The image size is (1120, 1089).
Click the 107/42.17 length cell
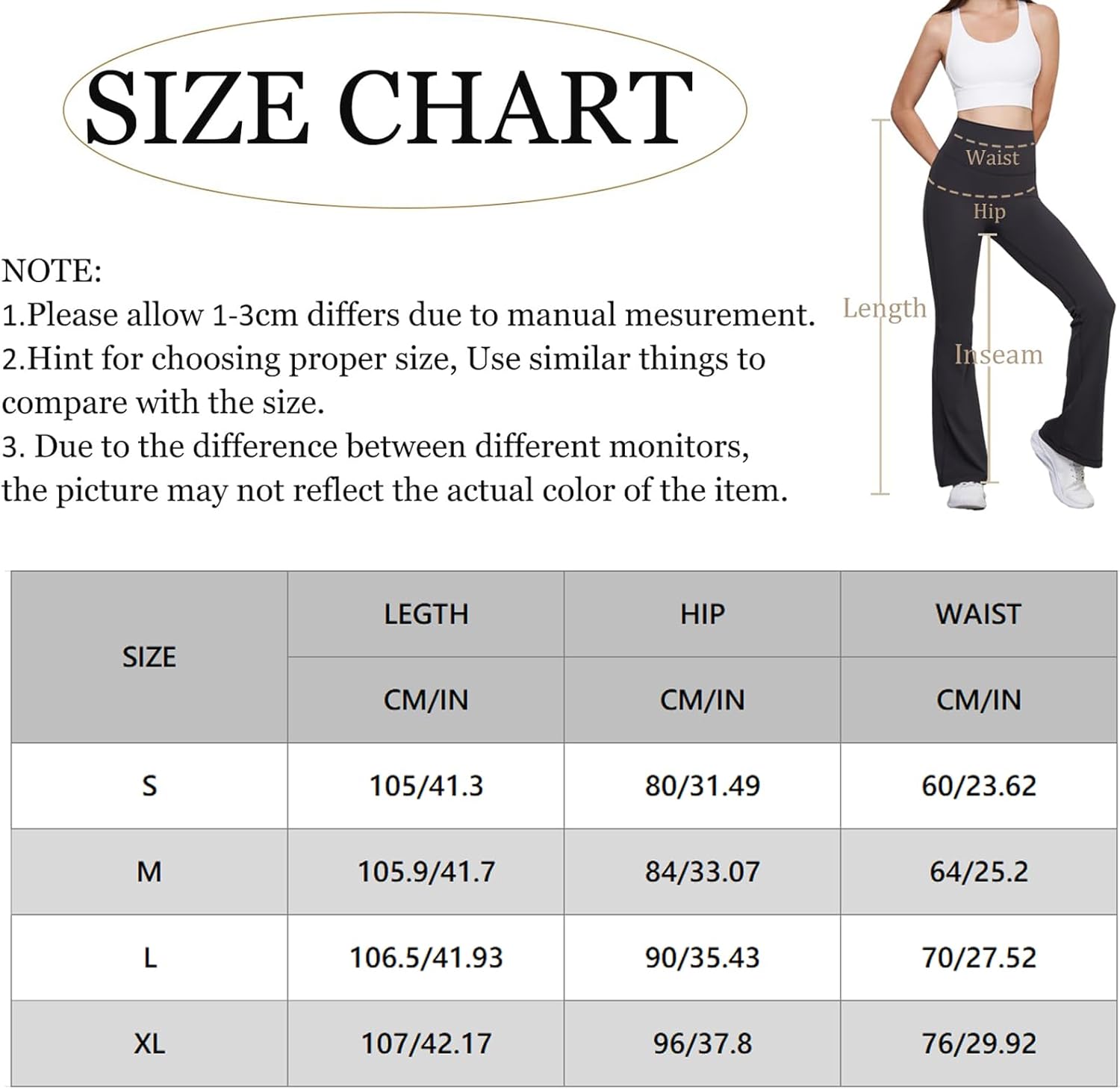426,1043
